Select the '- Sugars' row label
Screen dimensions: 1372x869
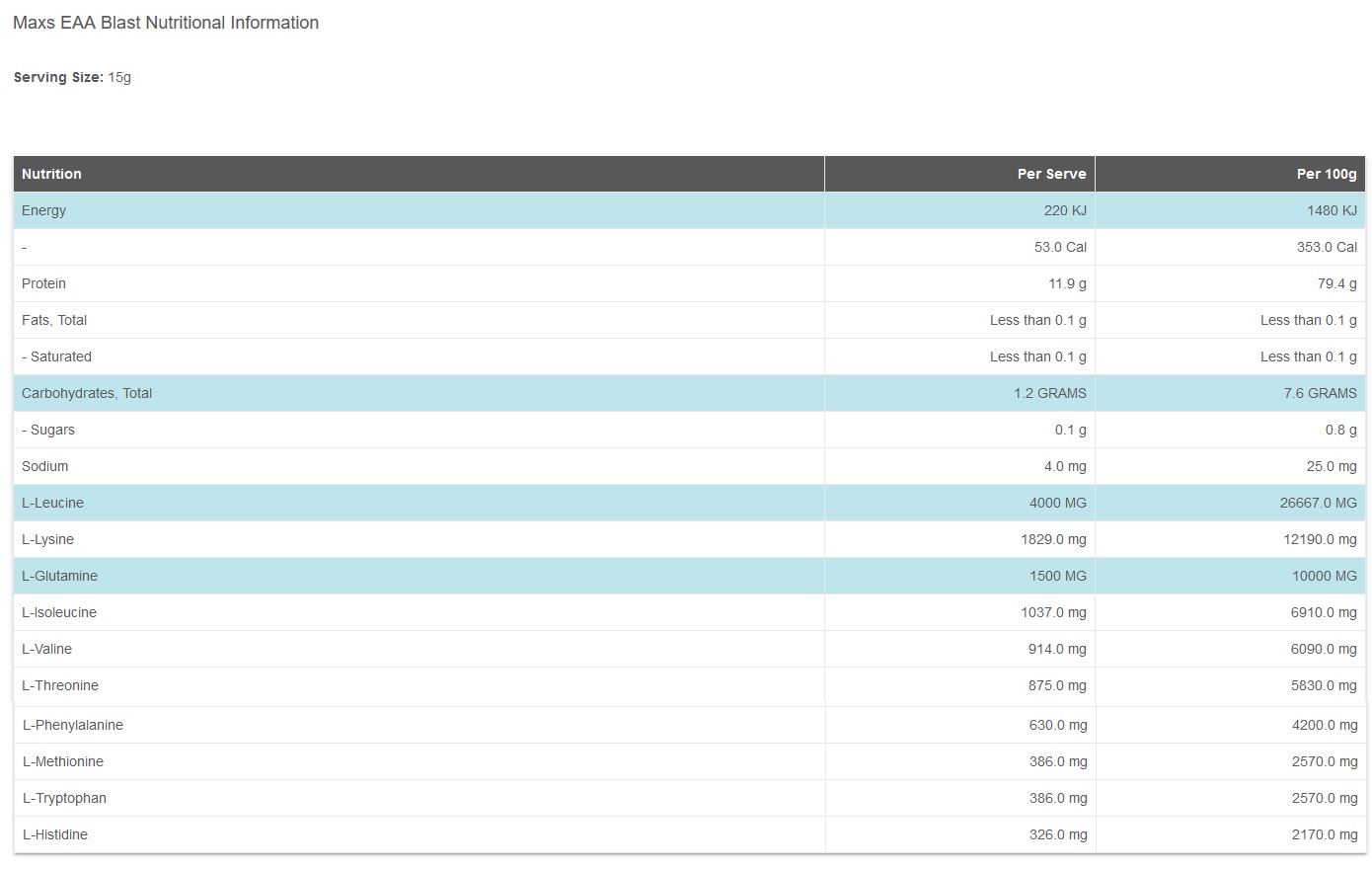pyautogui.click(x=48, y=430)
